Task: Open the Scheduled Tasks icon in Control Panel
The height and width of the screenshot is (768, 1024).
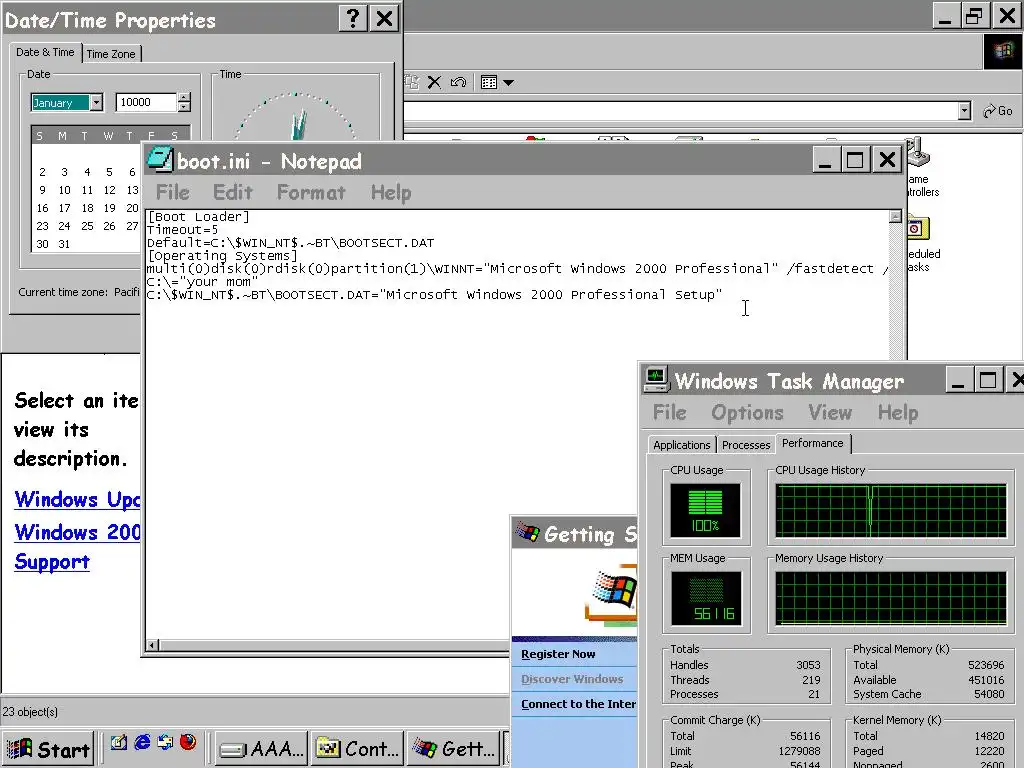Action: [918, 229]
